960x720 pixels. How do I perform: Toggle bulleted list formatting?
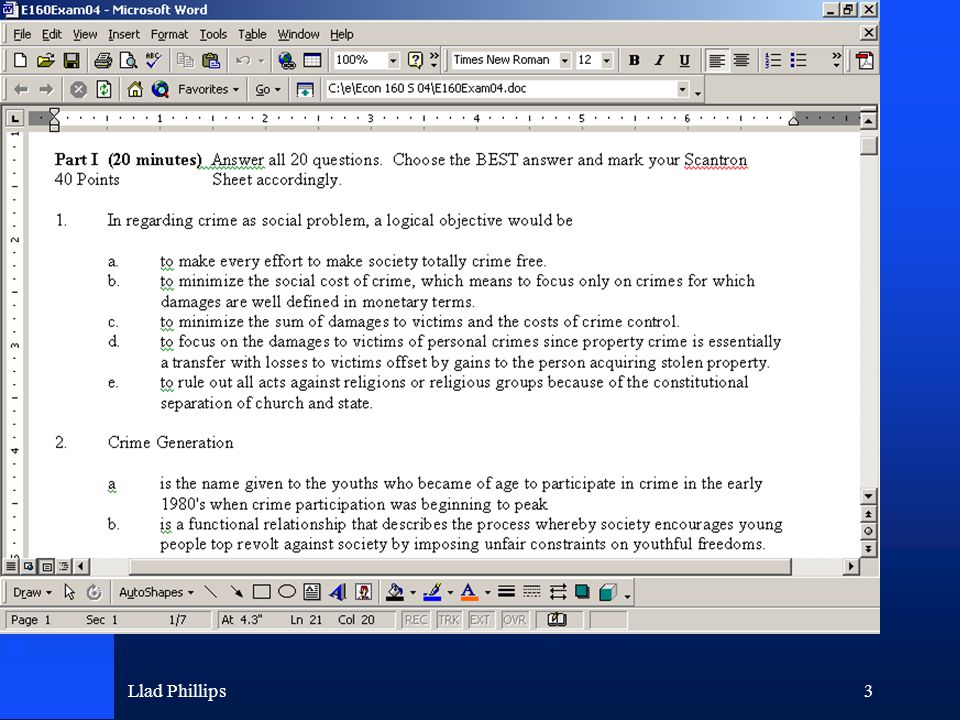(798, 60)
